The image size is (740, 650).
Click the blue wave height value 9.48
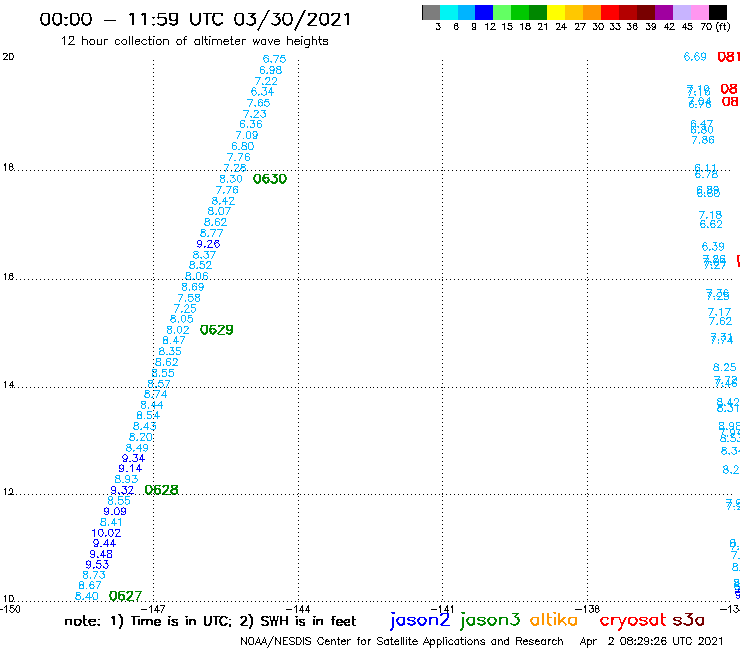click(x=101, y=554)
